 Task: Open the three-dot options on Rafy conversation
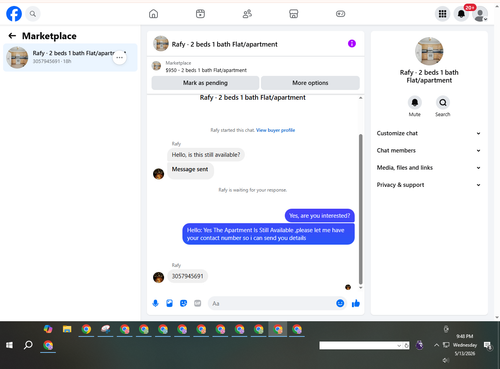coord(119,57)
